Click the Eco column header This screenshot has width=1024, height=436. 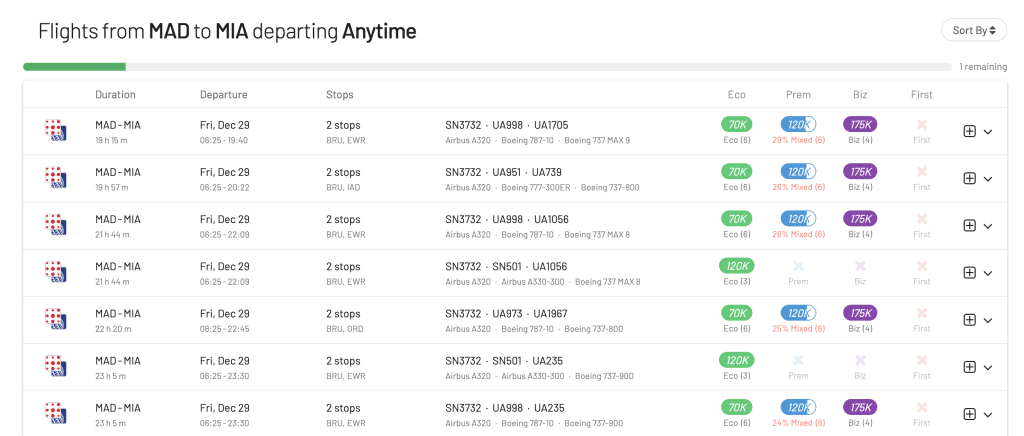[x=737, y=95]
